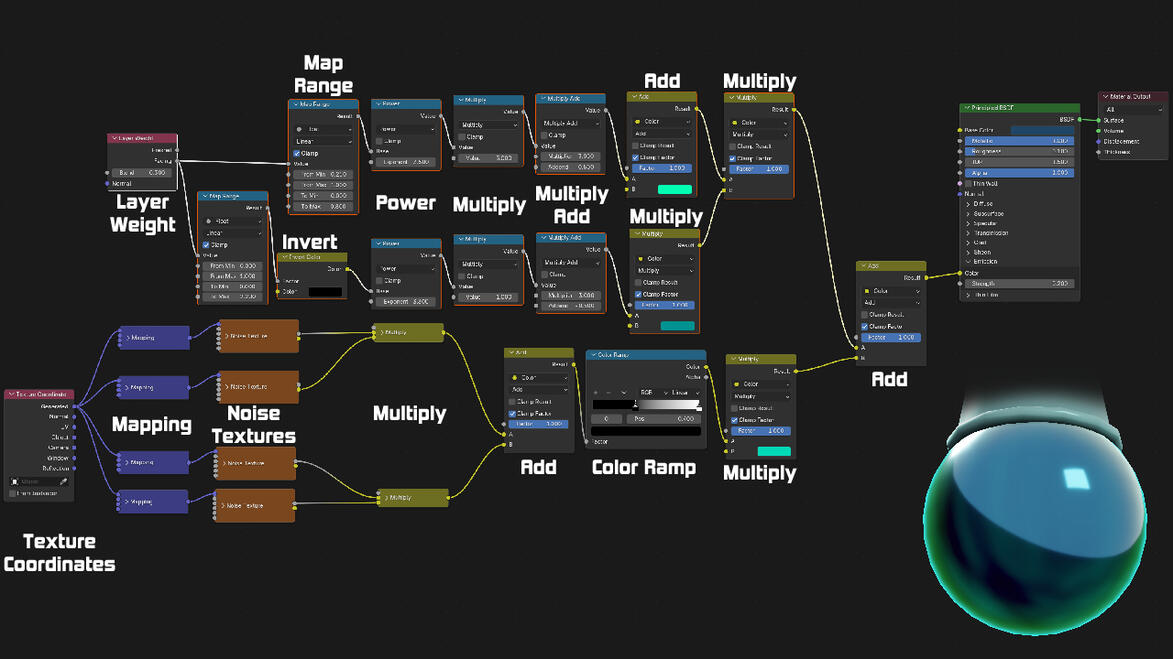Toggle From Instancer checkbox in Texture Coordinate
This screenshot has width=1173, height=659.
pos(13,493)
